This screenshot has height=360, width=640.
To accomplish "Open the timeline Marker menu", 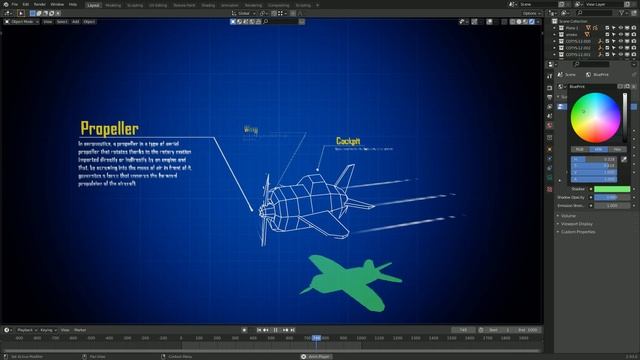I will click(x=80, y=330).
